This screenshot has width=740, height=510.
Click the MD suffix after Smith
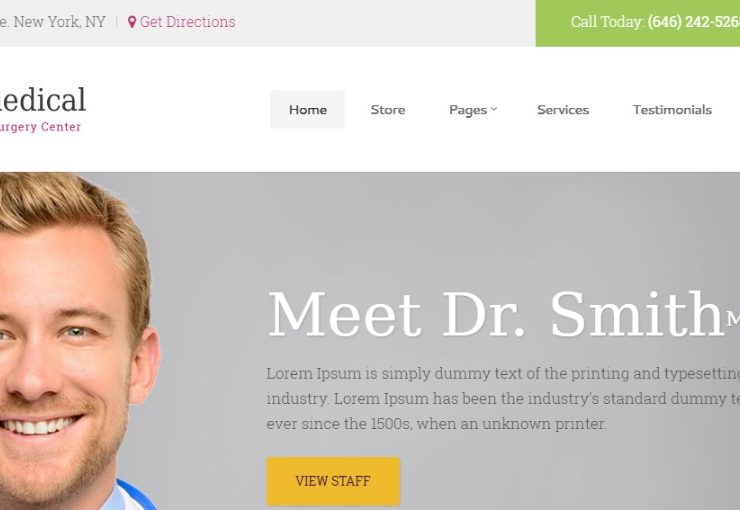point(733,319)
